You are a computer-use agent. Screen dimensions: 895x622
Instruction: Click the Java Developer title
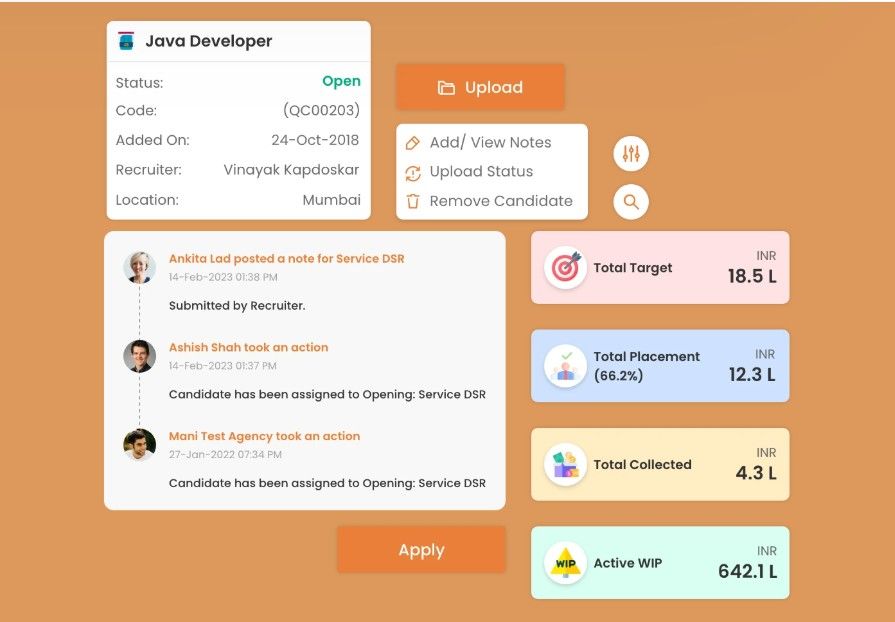(x=208, y=41)
